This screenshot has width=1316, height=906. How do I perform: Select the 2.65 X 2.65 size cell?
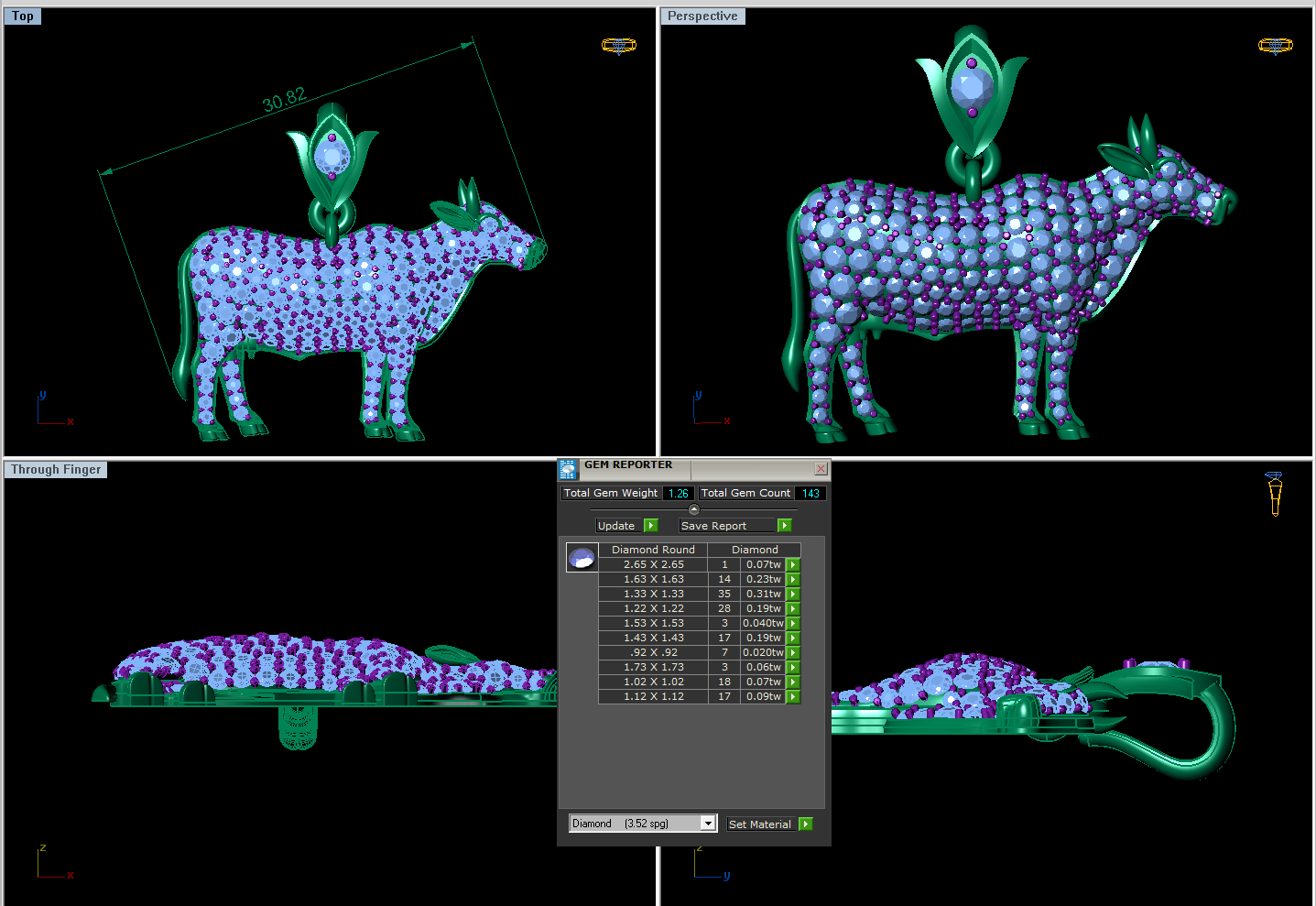click(653, 565)
